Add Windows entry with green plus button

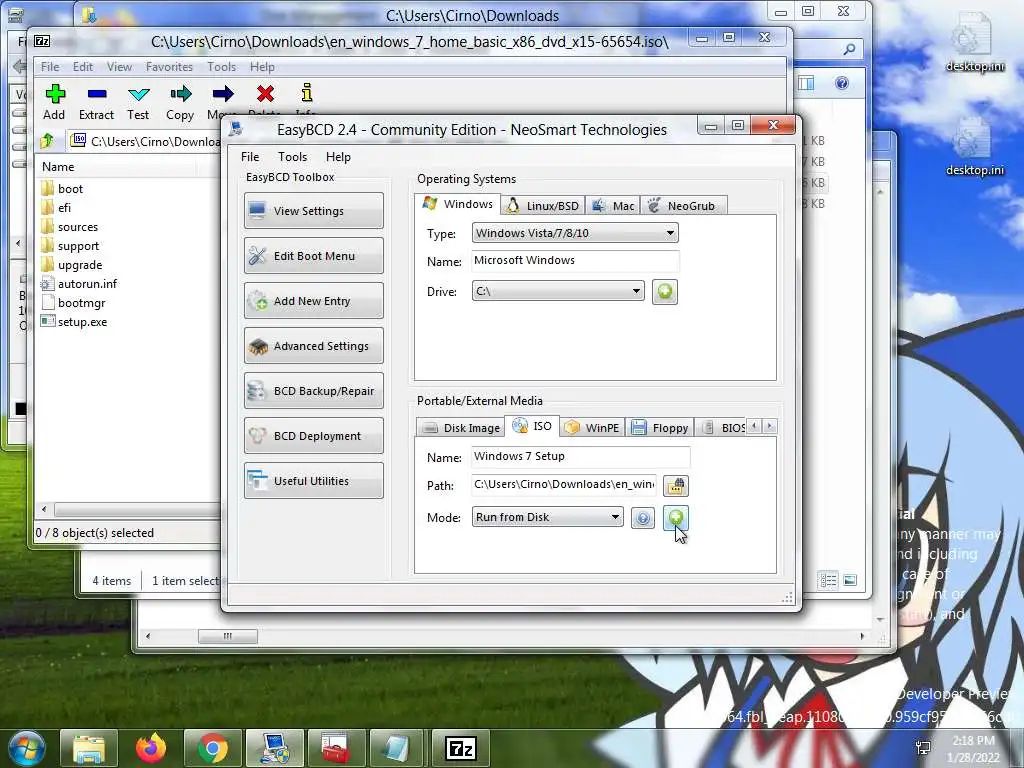(x=665, y=291)
